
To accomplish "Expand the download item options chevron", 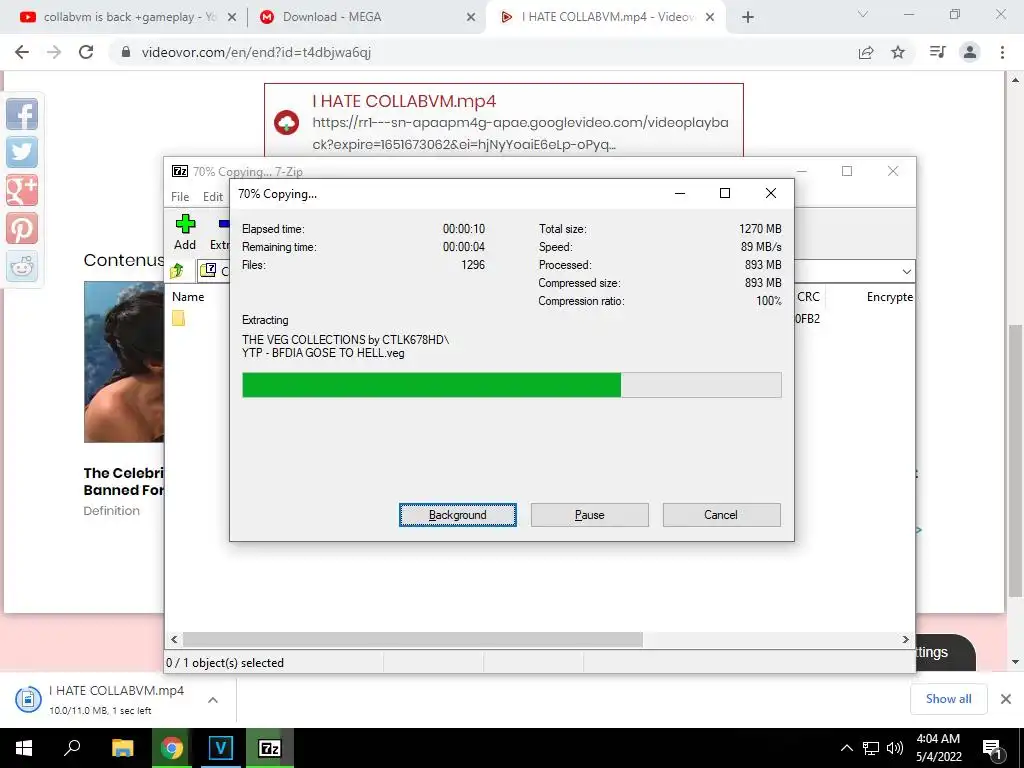I will tap(213, 699).
